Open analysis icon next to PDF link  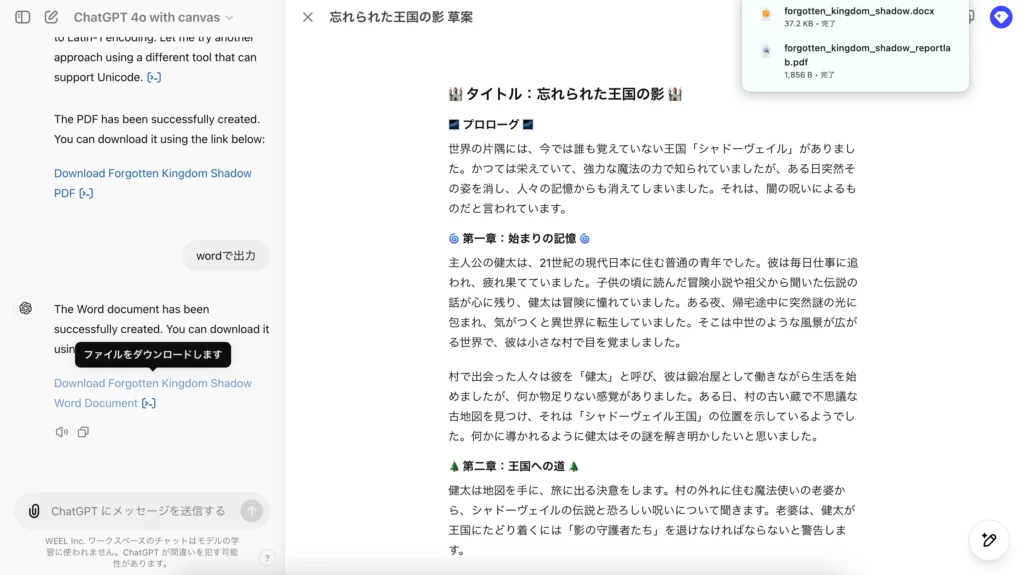click(86, 193)
